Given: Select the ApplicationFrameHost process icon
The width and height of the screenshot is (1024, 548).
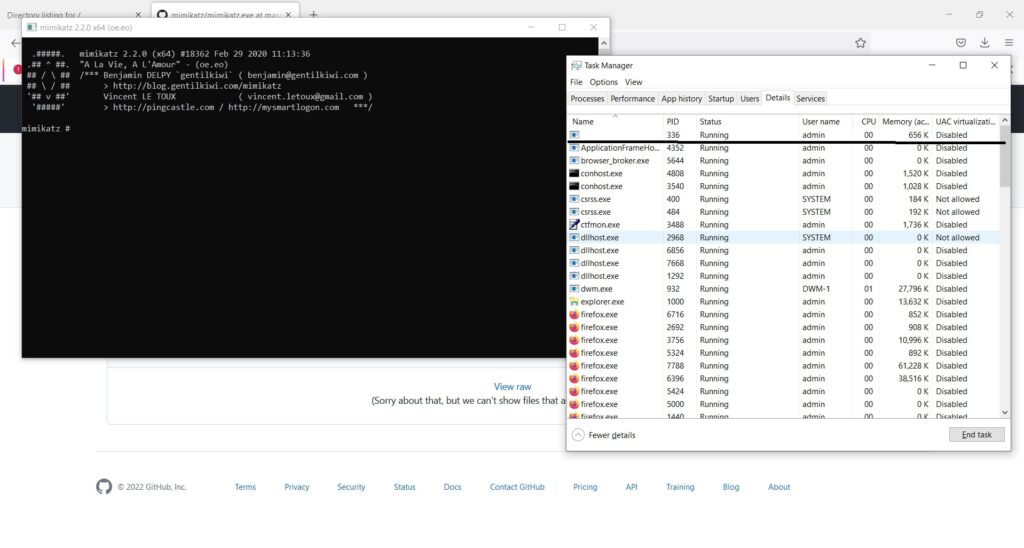Looking at the screenshot, I should point(574,148).
